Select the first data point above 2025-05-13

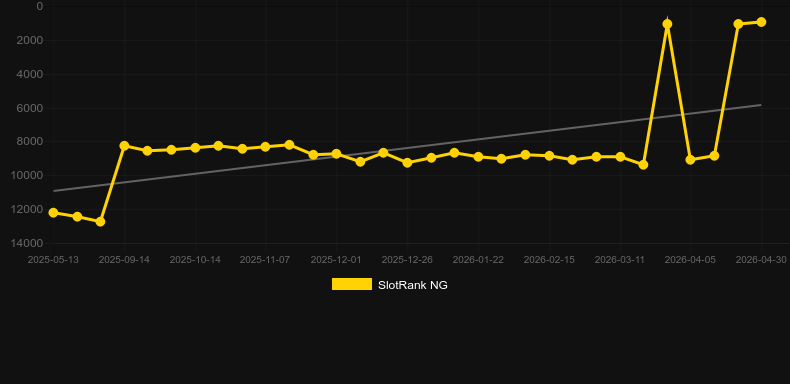(x=53, y=213)
